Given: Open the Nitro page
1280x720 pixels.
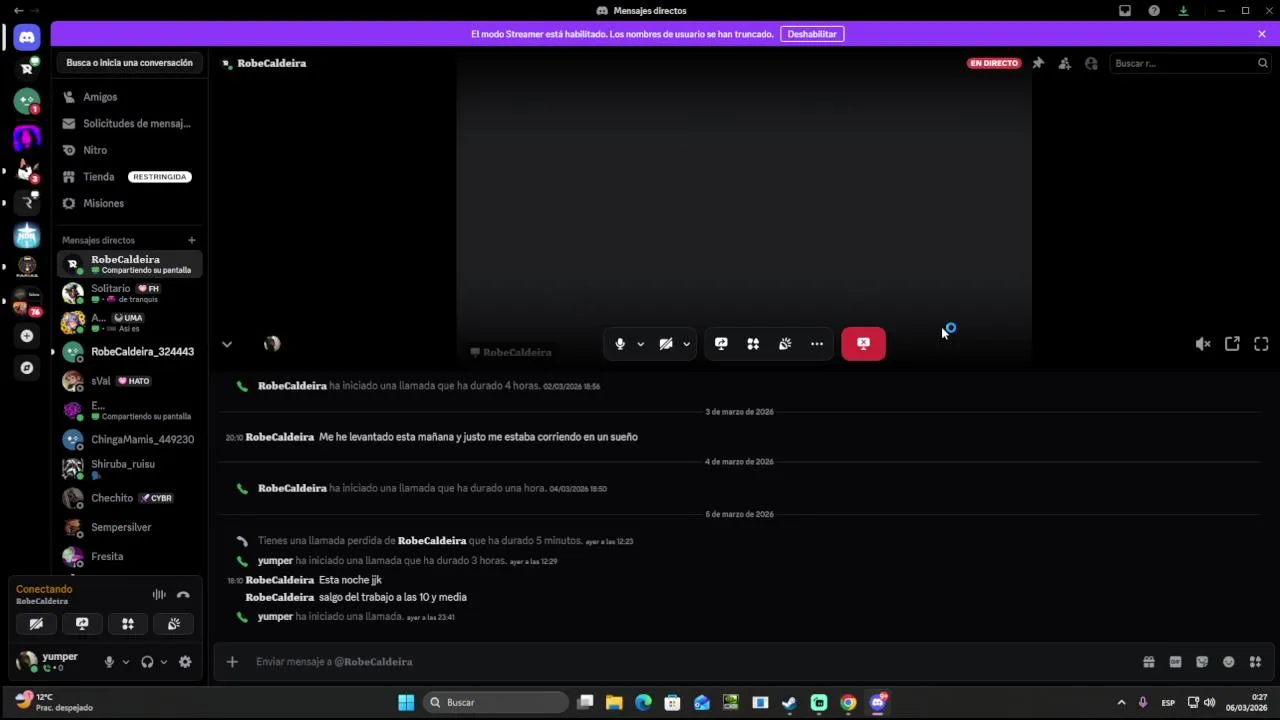Looking at the screenshot, I should pyautogui.click(x=130, y=150).
